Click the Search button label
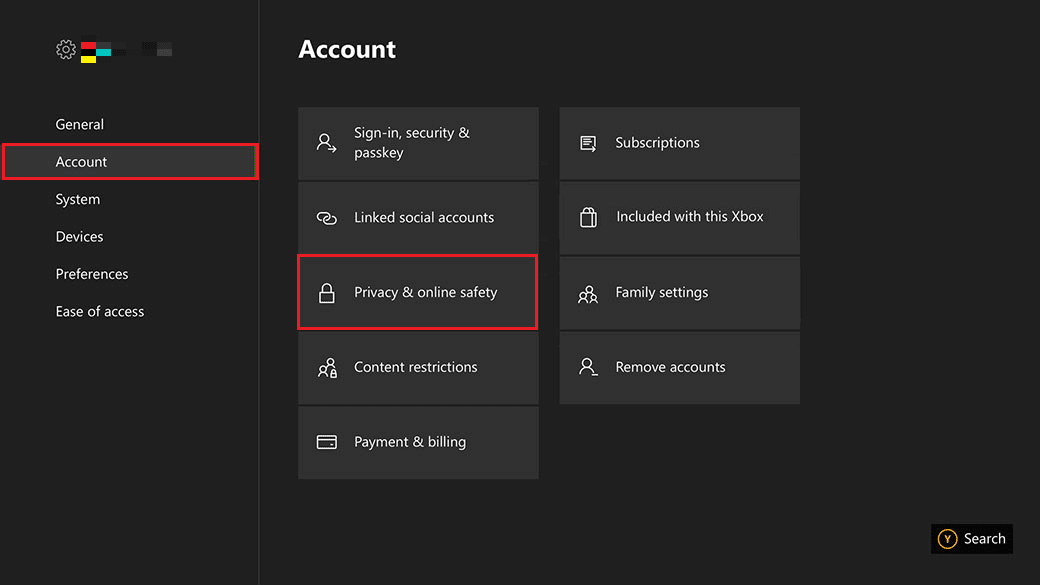Screen dimensions: 1040x585 tap(984, 539)
